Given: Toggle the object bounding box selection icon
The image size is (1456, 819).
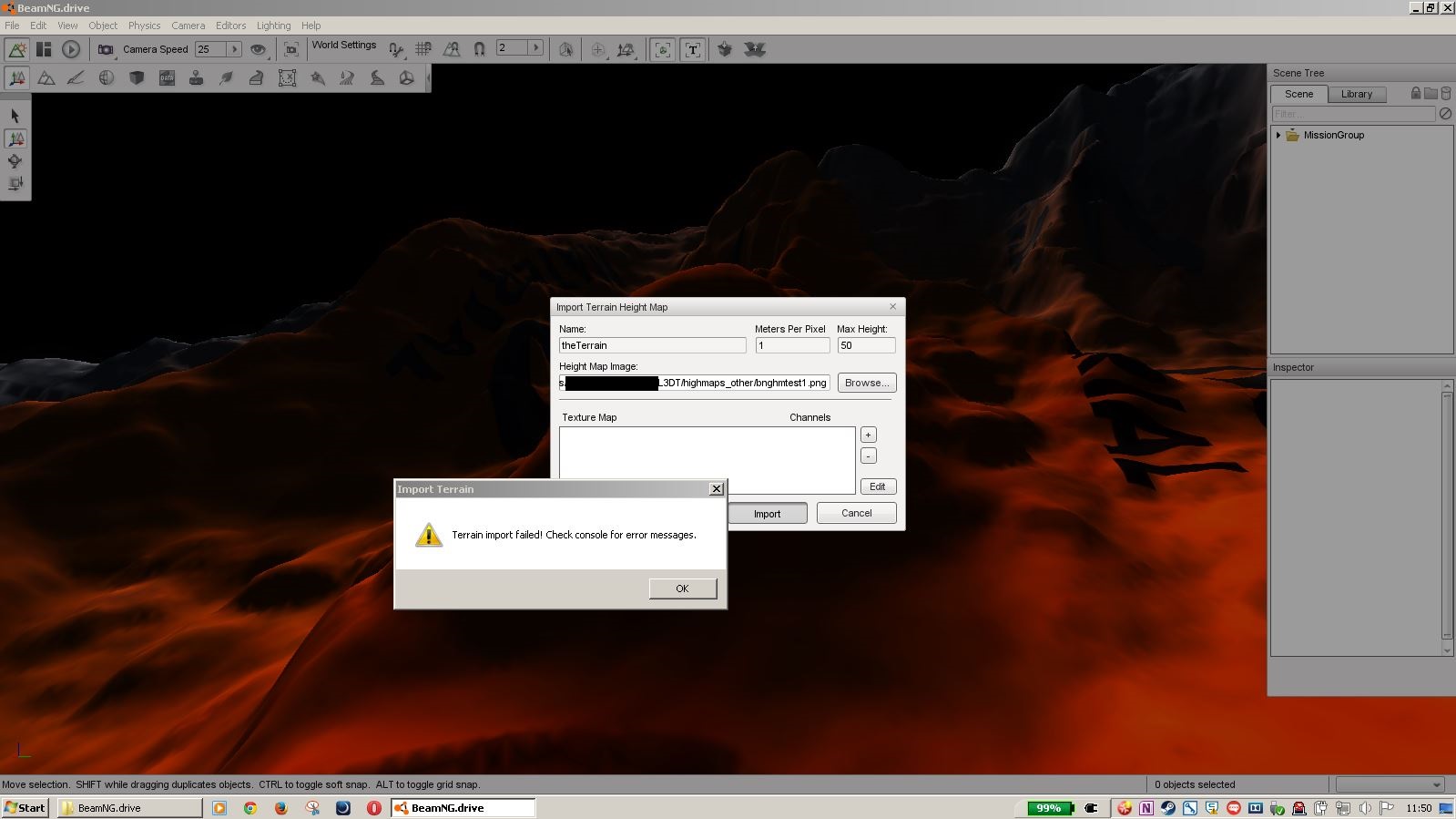Looking at the screenshot, I should point(565,50).
